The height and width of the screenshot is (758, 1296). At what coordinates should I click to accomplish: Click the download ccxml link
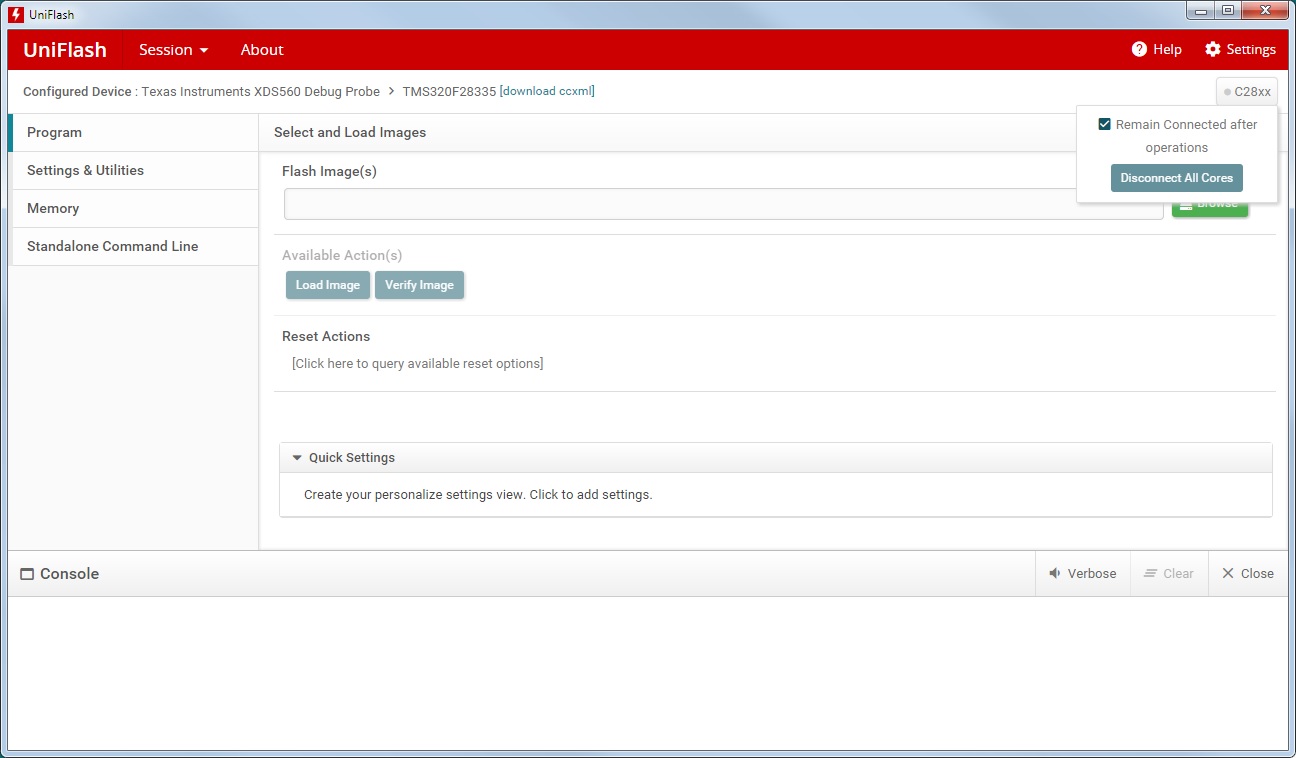point(547,91)
